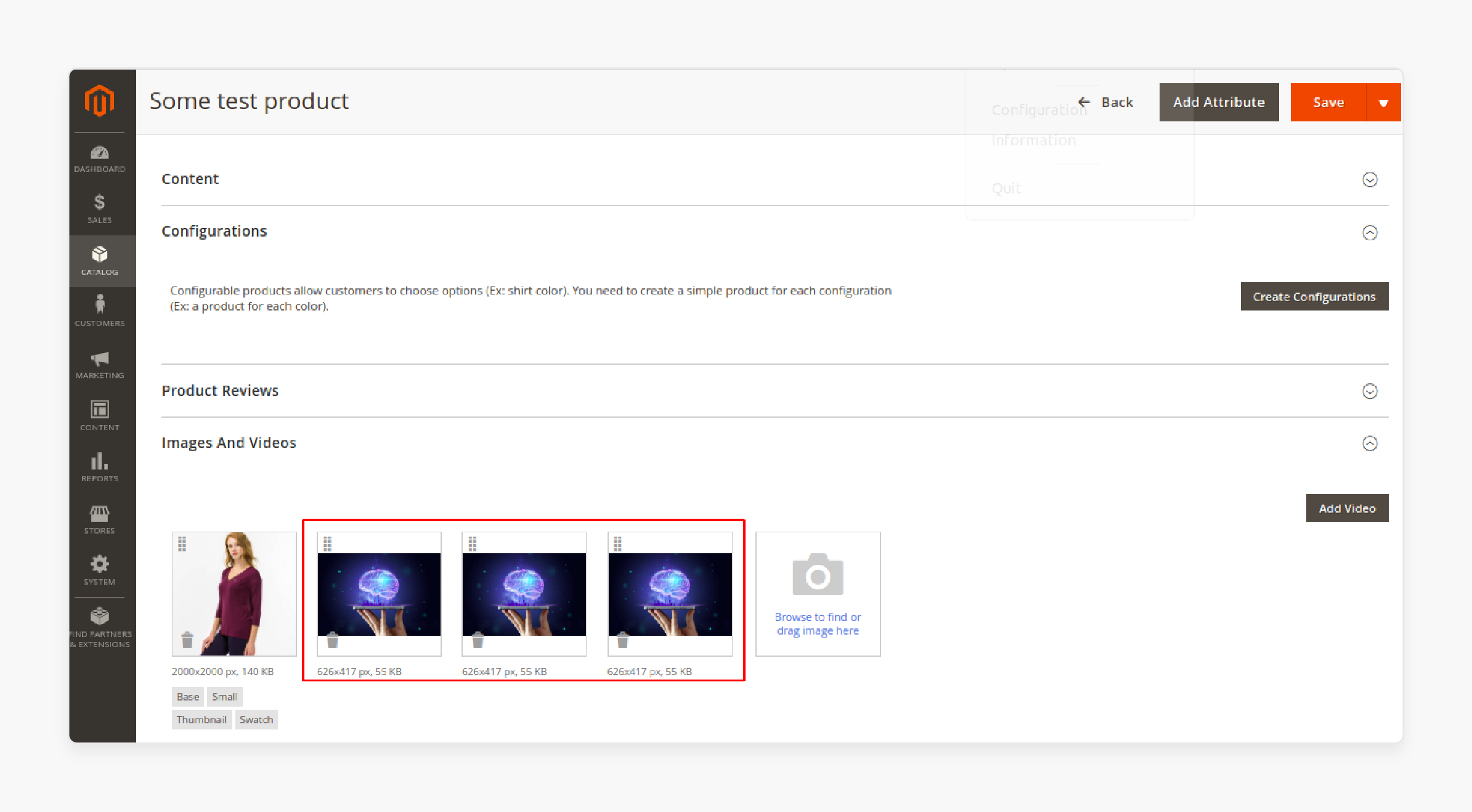Image resolution: width=1472 pixels, height=812 pixels.
Task: Open Find Partners & Extensions
Action: pos(100,628)
